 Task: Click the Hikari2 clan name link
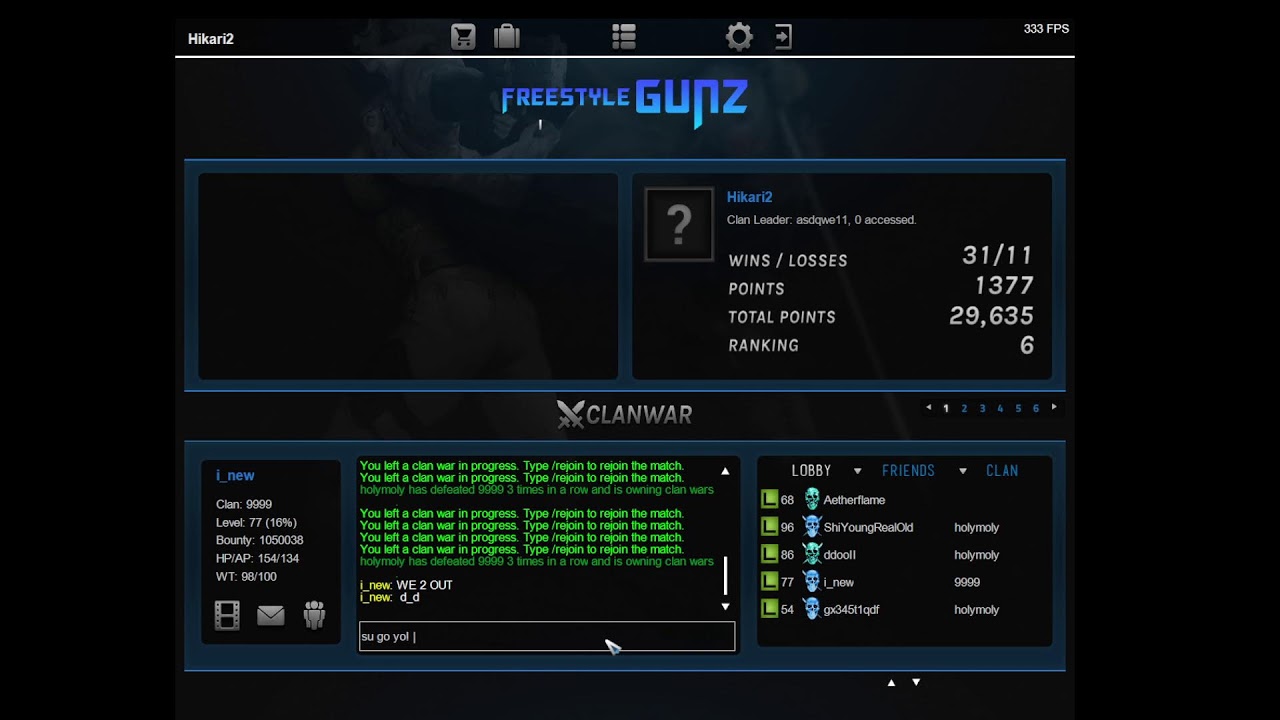tap(749, 197)
